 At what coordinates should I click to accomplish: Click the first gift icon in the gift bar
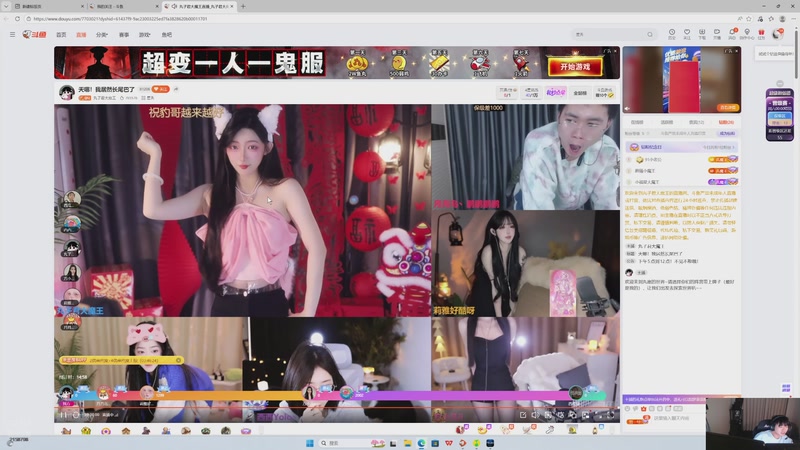coord(66,431)
